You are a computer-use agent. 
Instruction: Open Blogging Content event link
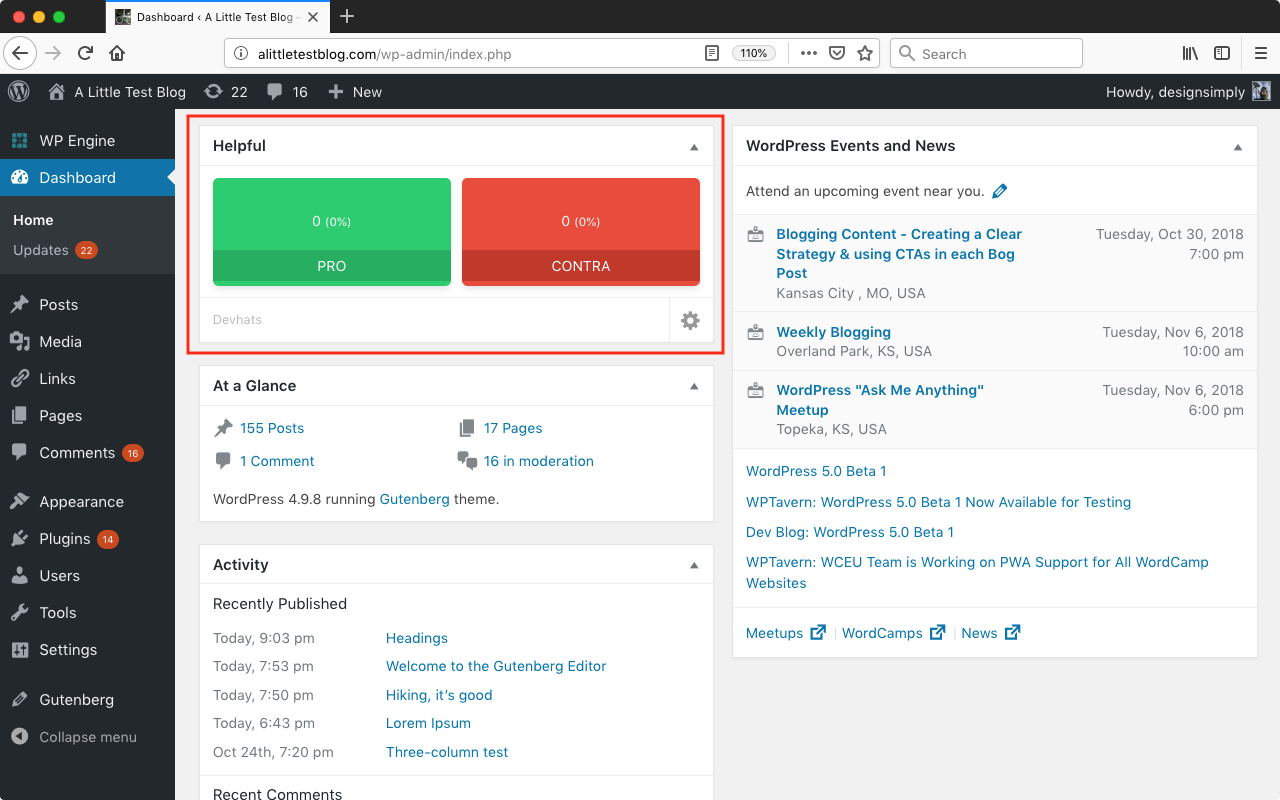[x=899, y=253]
